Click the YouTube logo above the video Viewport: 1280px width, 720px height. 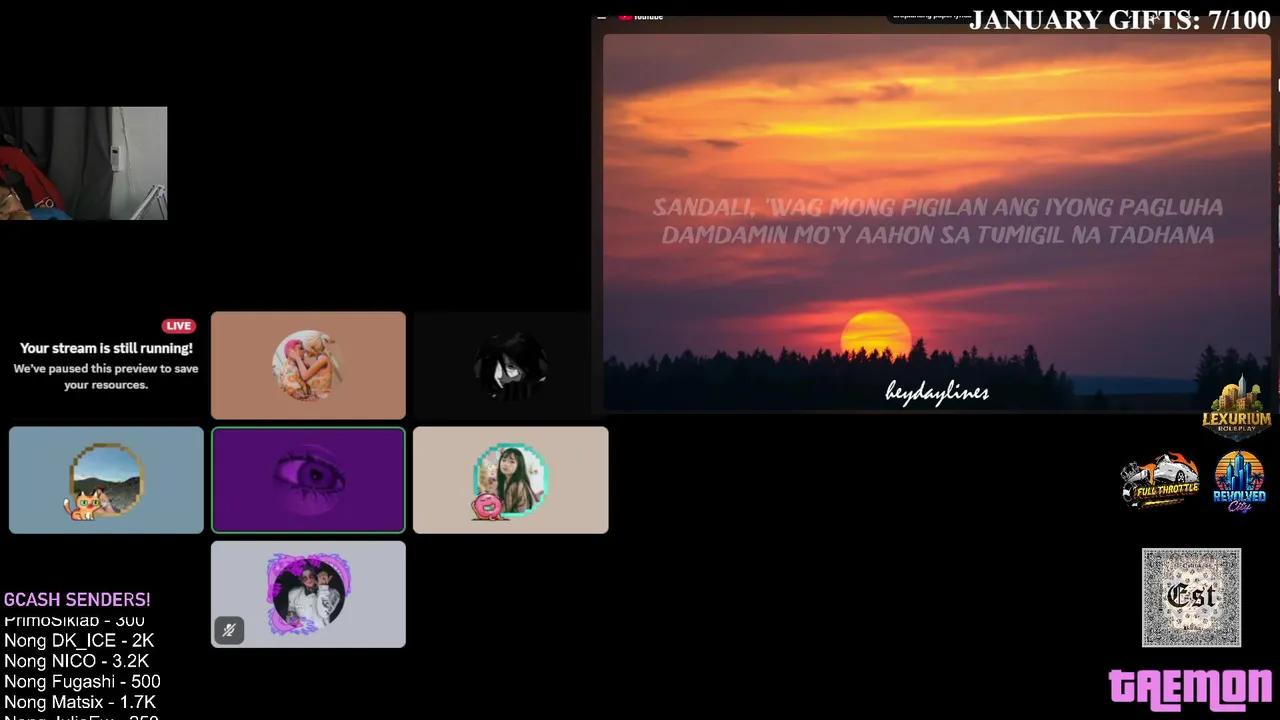[x=641, y=16]
